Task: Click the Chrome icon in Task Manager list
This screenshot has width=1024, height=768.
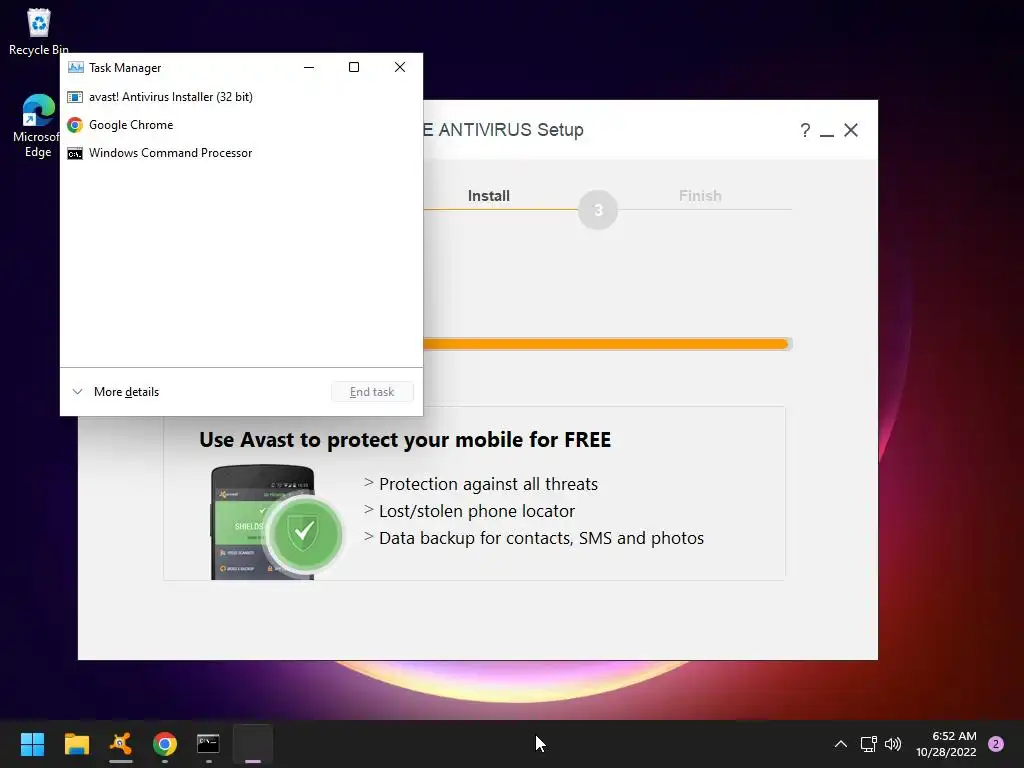Action: tap(75, 125)
